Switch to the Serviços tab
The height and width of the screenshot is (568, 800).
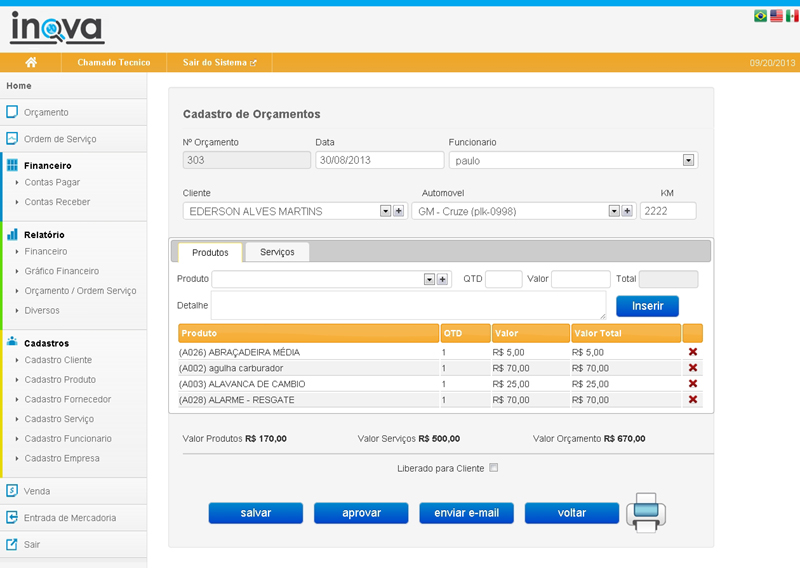coord(277,252)
